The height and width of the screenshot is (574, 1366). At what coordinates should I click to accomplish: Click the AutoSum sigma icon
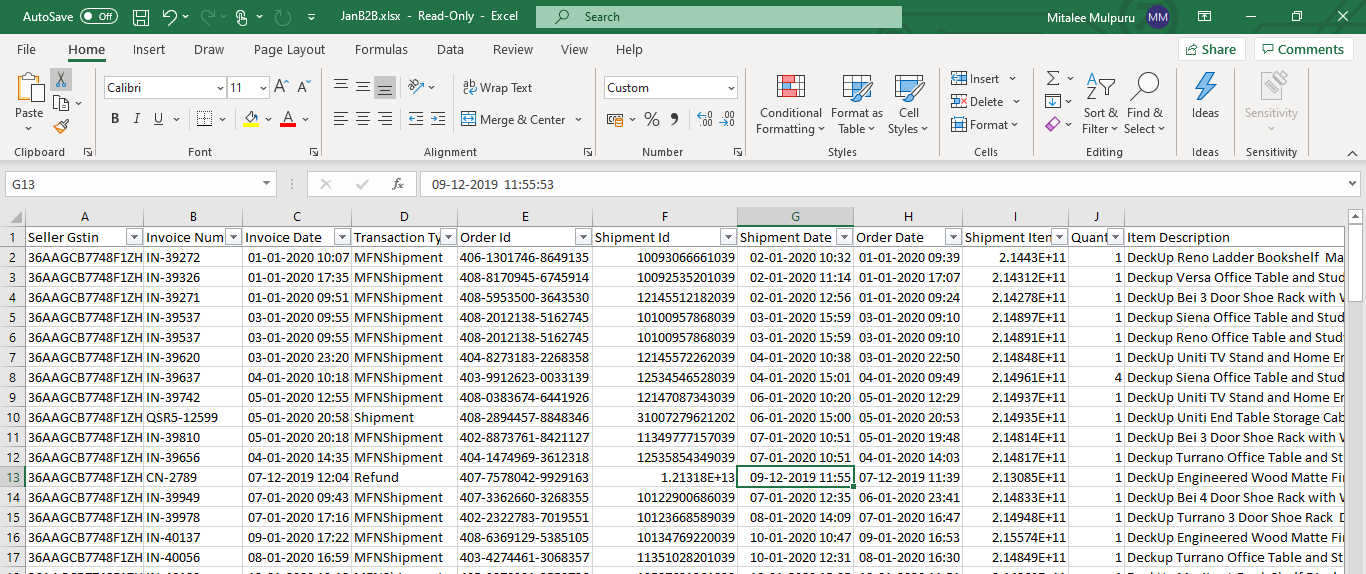tap(1053, 78)
